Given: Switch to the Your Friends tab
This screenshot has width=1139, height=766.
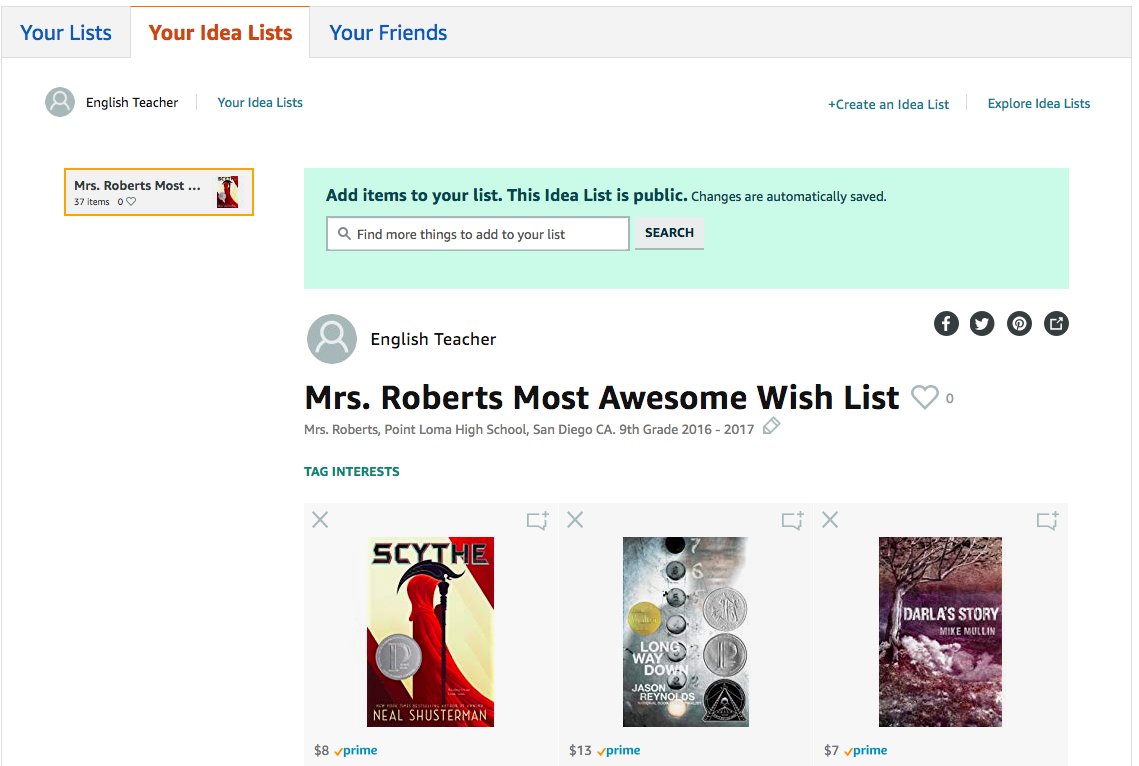Looking at the screenshot, I should [x=387, y=32].
